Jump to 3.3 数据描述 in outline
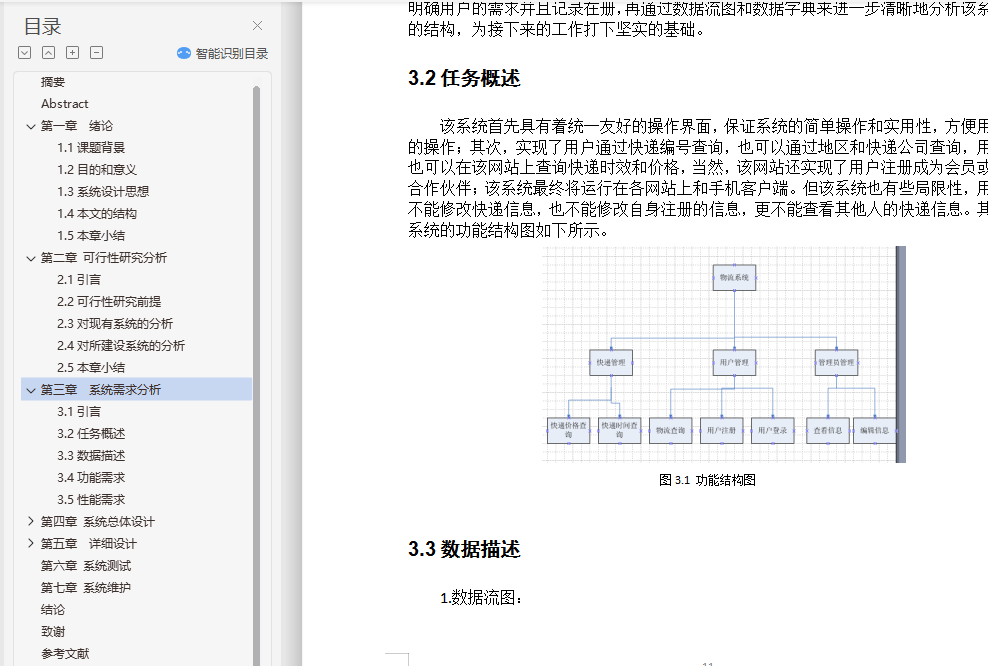 coord(91,456)
